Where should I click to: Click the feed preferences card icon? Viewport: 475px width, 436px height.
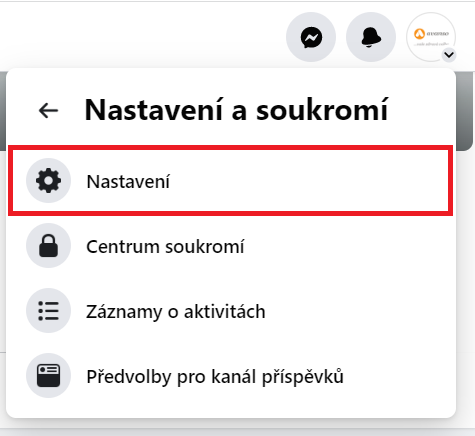tap(49, 376)
